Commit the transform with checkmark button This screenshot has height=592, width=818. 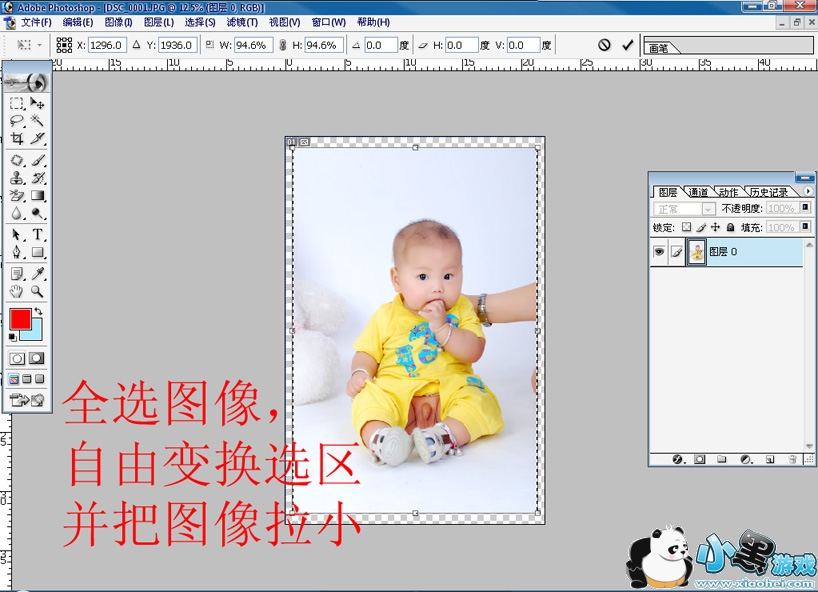[628, 45]
